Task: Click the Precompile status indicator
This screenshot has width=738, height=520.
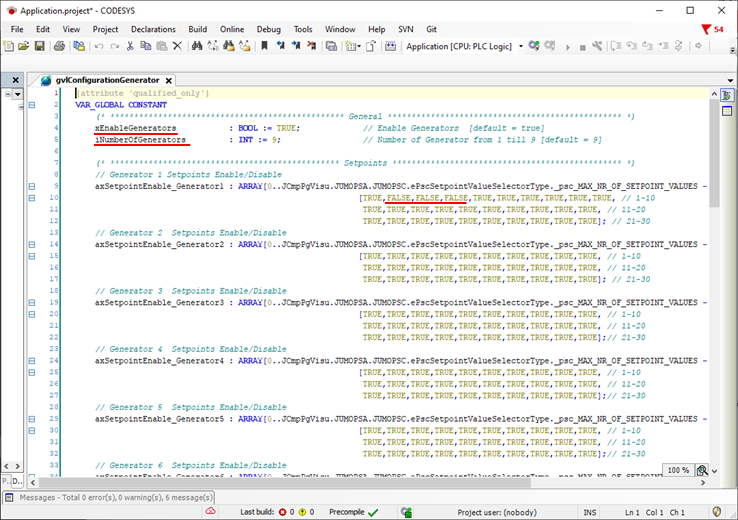Action: [x=350, y=512]
